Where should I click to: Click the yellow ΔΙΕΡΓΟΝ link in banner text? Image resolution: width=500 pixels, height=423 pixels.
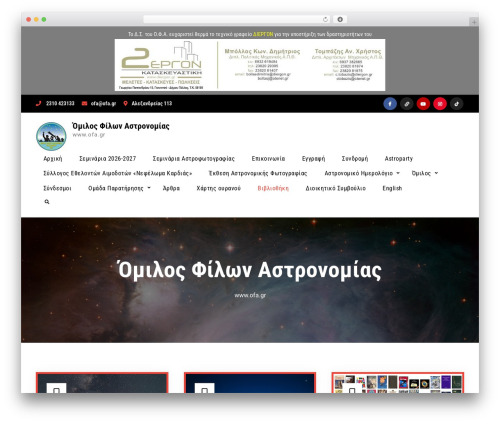(263, 34)
